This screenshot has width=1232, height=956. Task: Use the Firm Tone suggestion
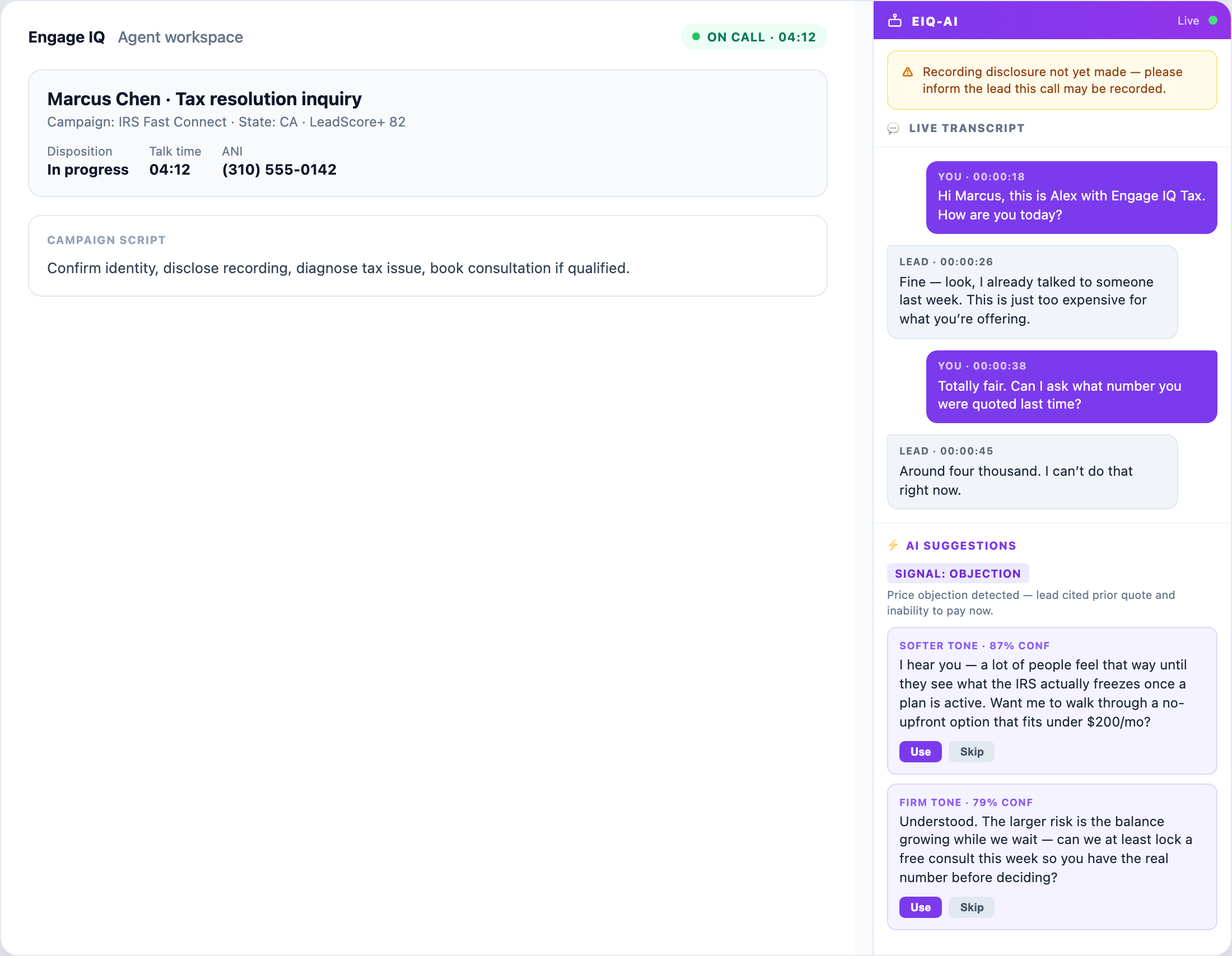pos(920,907)
